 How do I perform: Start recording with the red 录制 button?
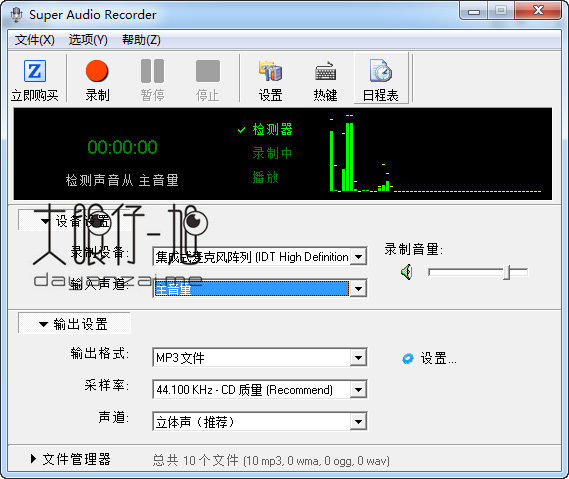tap(97, 79)
